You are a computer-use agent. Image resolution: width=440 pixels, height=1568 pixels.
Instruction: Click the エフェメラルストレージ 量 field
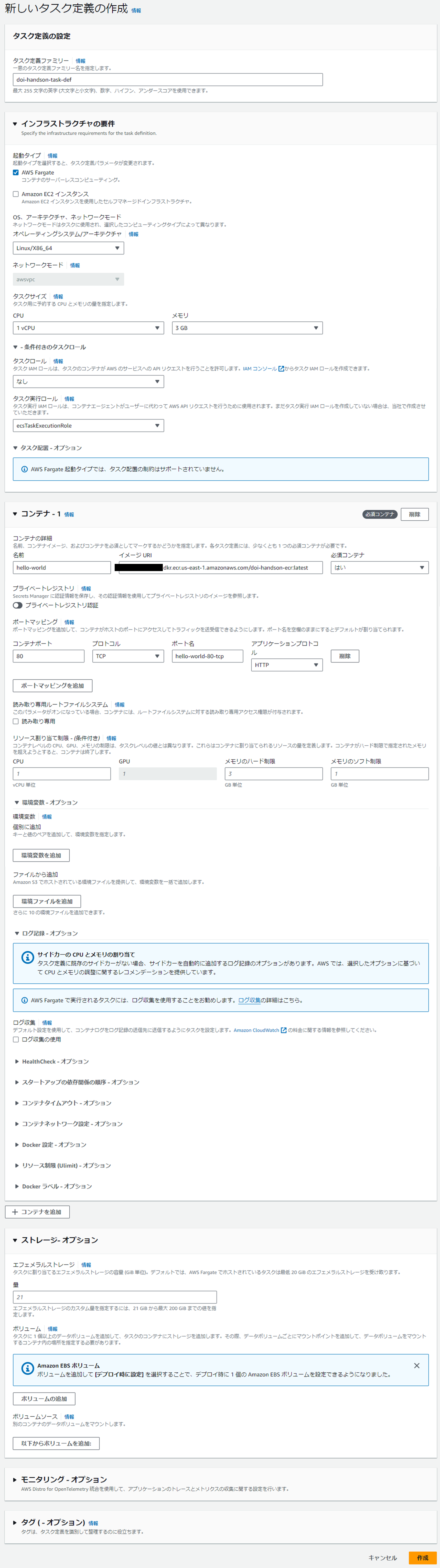[114, 1297]
